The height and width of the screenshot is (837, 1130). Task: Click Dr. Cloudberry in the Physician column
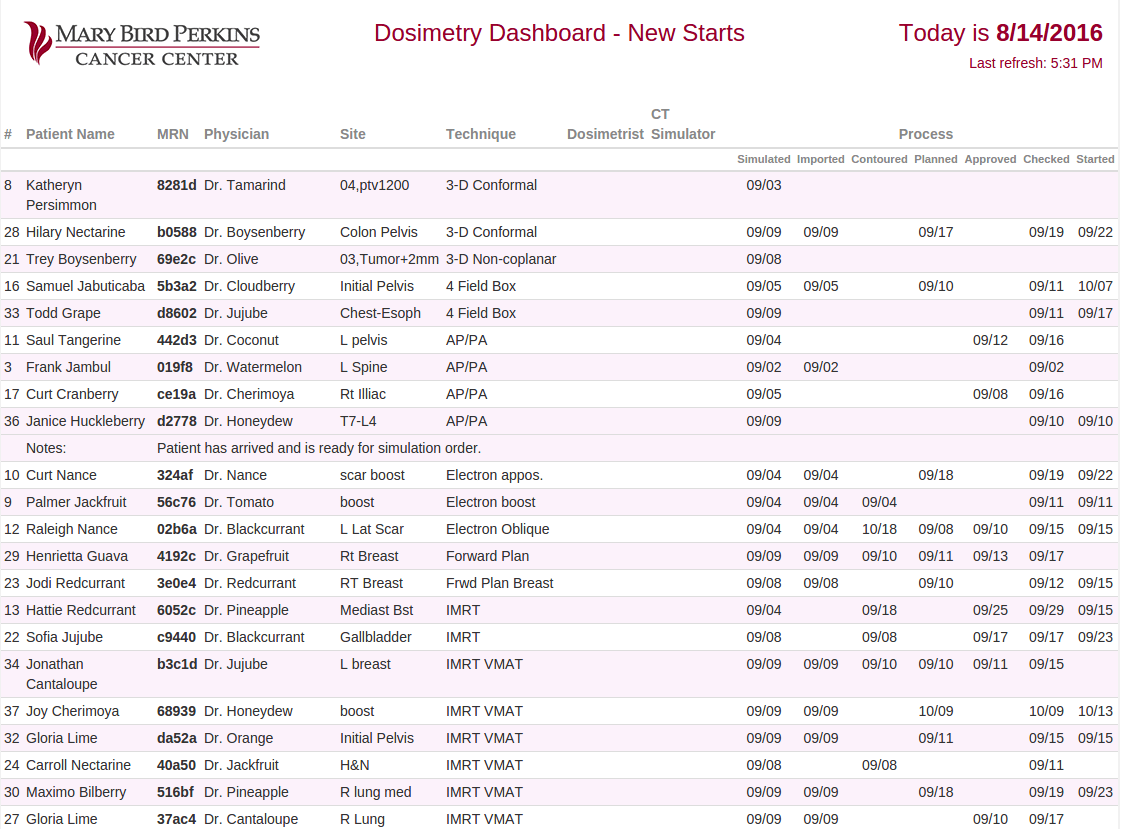[249, 286]
